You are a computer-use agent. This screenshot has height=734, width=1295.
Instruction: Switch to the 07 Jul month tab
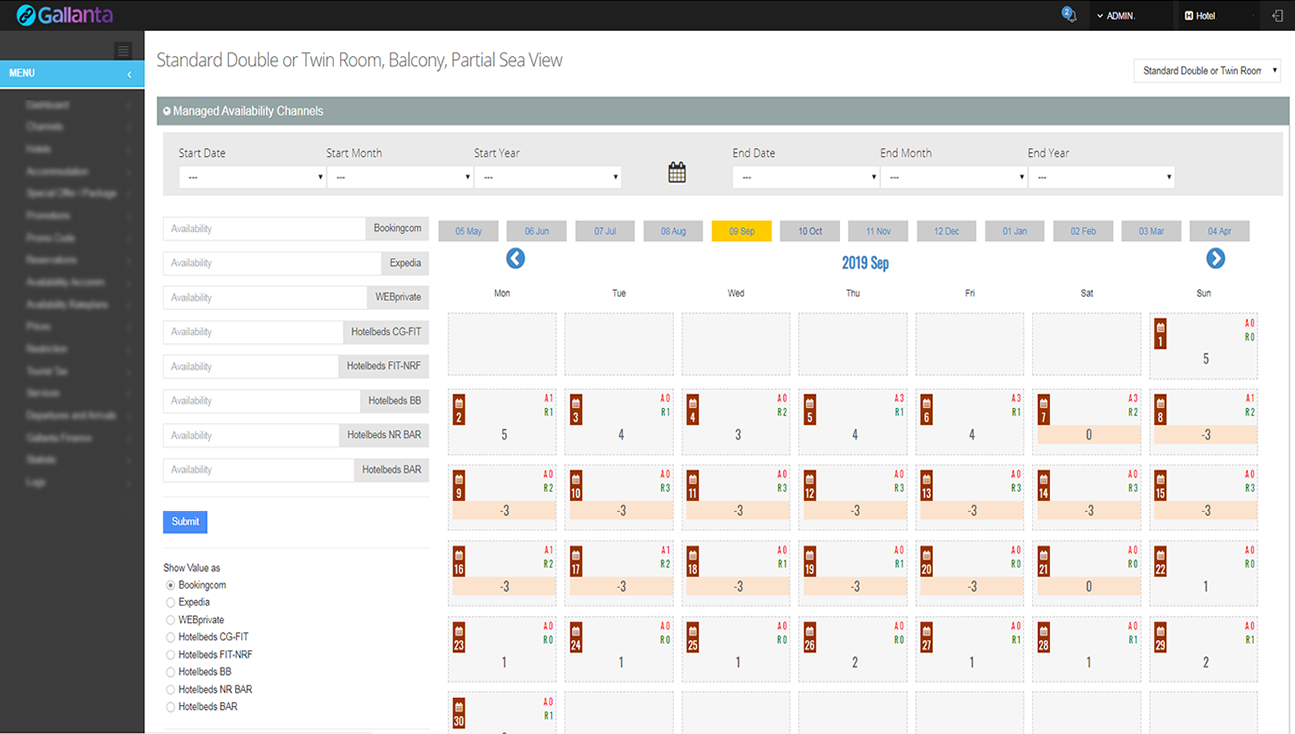[605, 231]
